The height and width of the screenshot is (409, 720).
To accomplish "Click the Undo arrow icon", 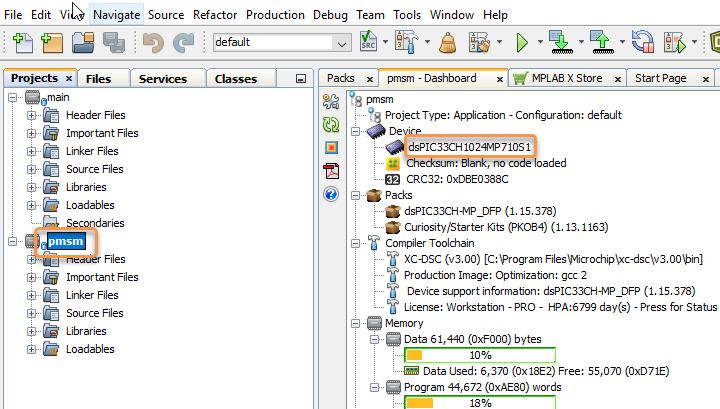I will [153, 43].
